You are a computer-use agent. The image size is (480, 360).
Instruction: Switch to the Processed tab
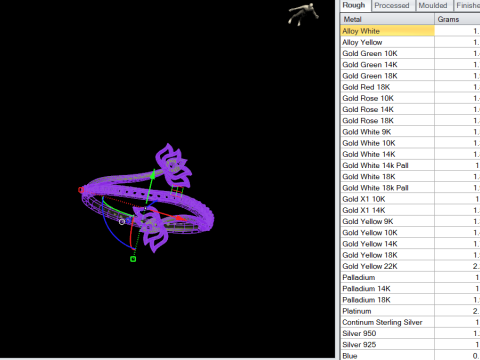[x=392, y=6]
